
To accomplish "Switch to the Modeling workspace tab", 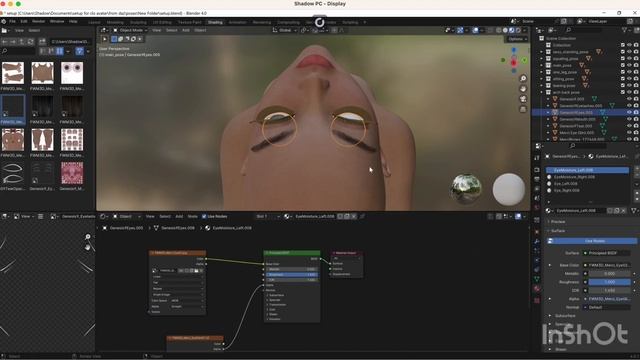I will tap(115, 22).
